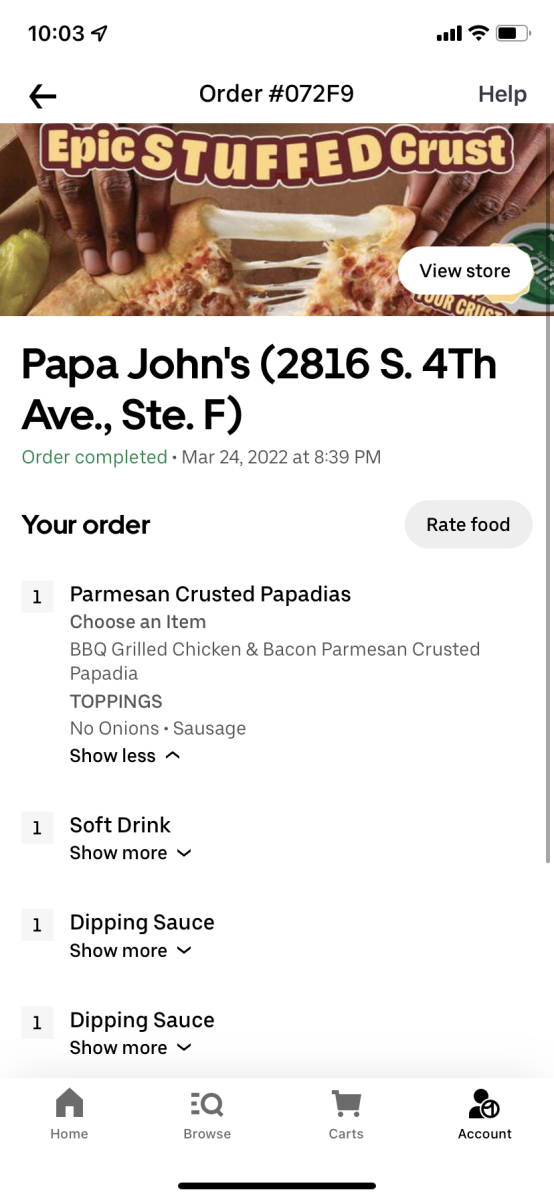Tap the Parmesan Crusted Papadias quantity box
The image size is (554, 1200).
coord(37,597)
